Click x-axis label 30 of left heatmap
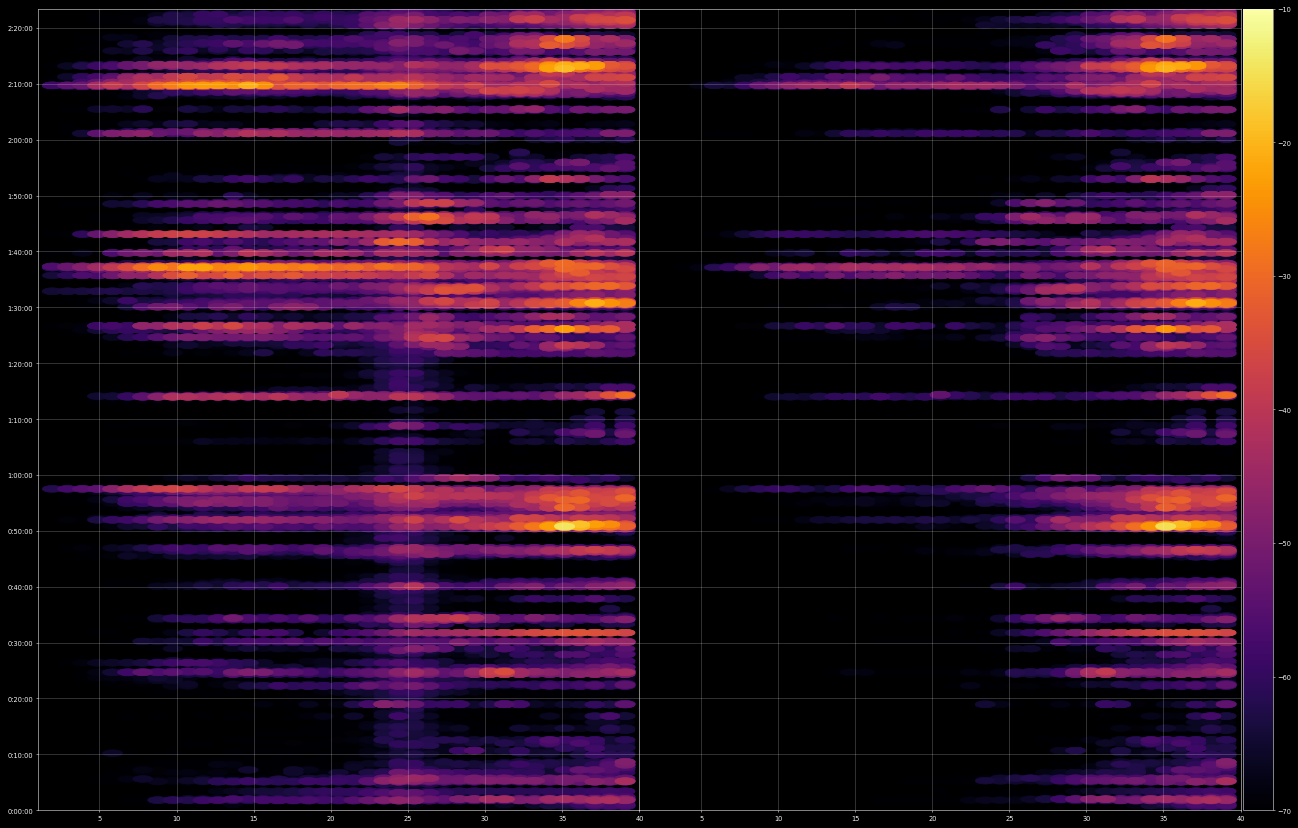The image size is (1298, 828). tap(485, 819)
